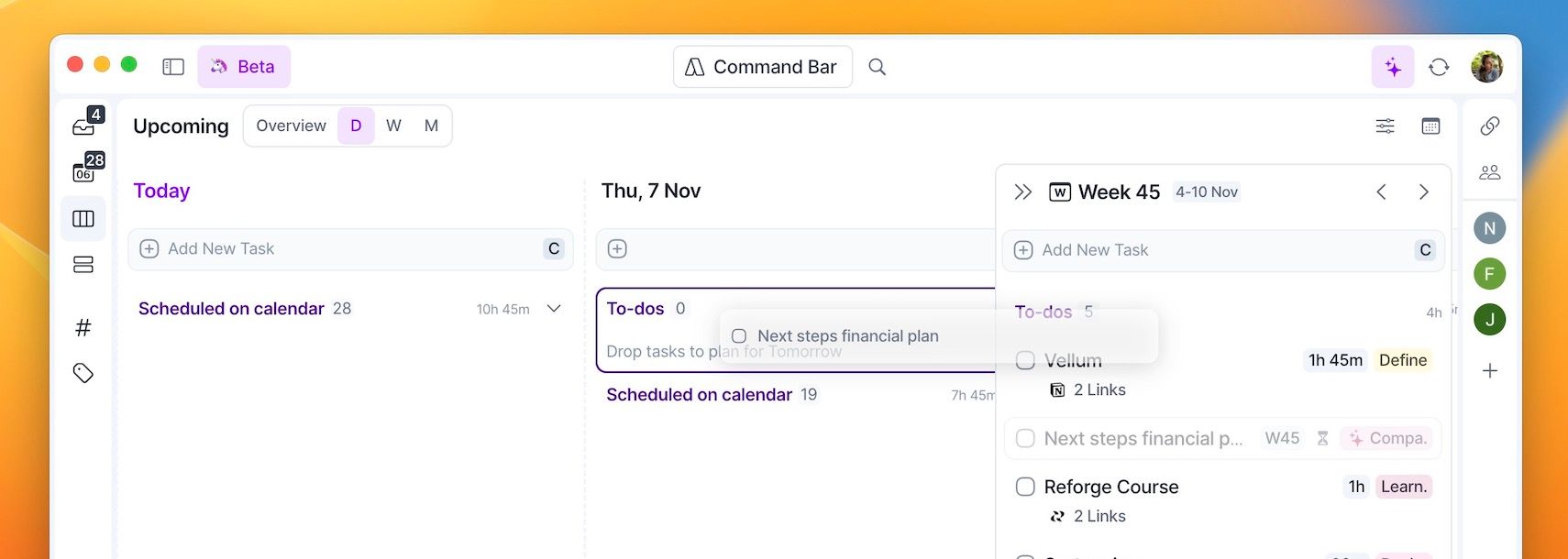1568x559 pixels.
Task: Check the faded Next steps financial checkbox
Action: (x=1025, y=438)
